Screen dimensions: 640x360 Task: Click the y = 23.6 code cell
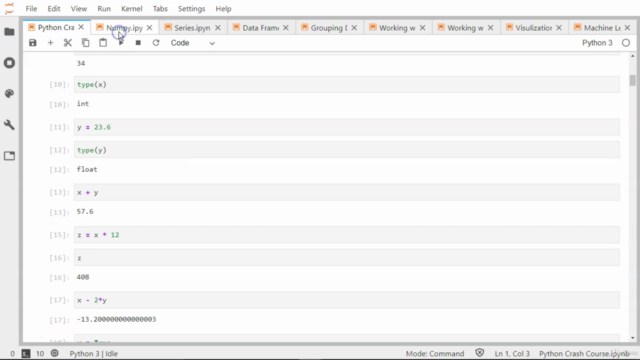(347, 127)
